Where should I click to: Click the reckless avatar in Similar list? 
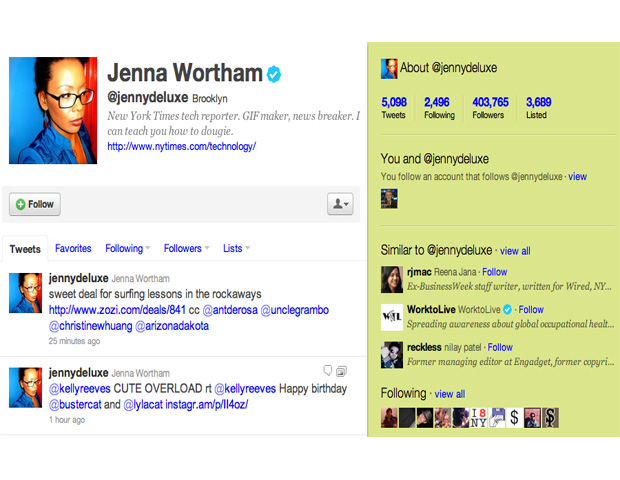[391, 355]
